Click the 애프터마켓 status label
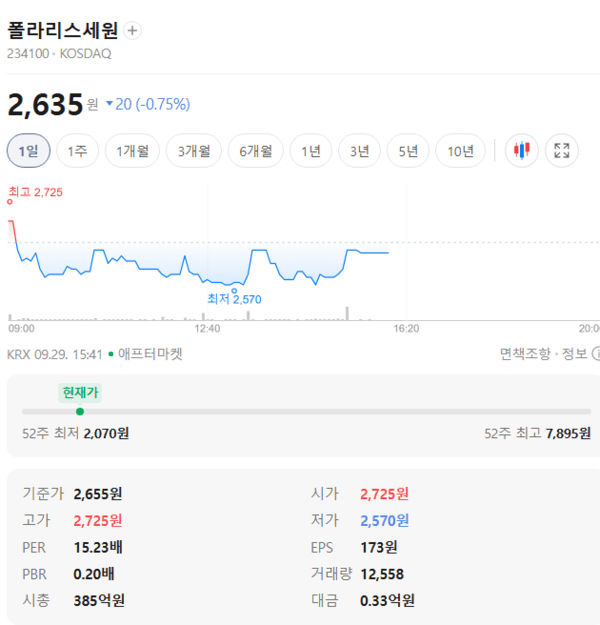The width and height of the screenshot is (600, 625). point(150,354)
